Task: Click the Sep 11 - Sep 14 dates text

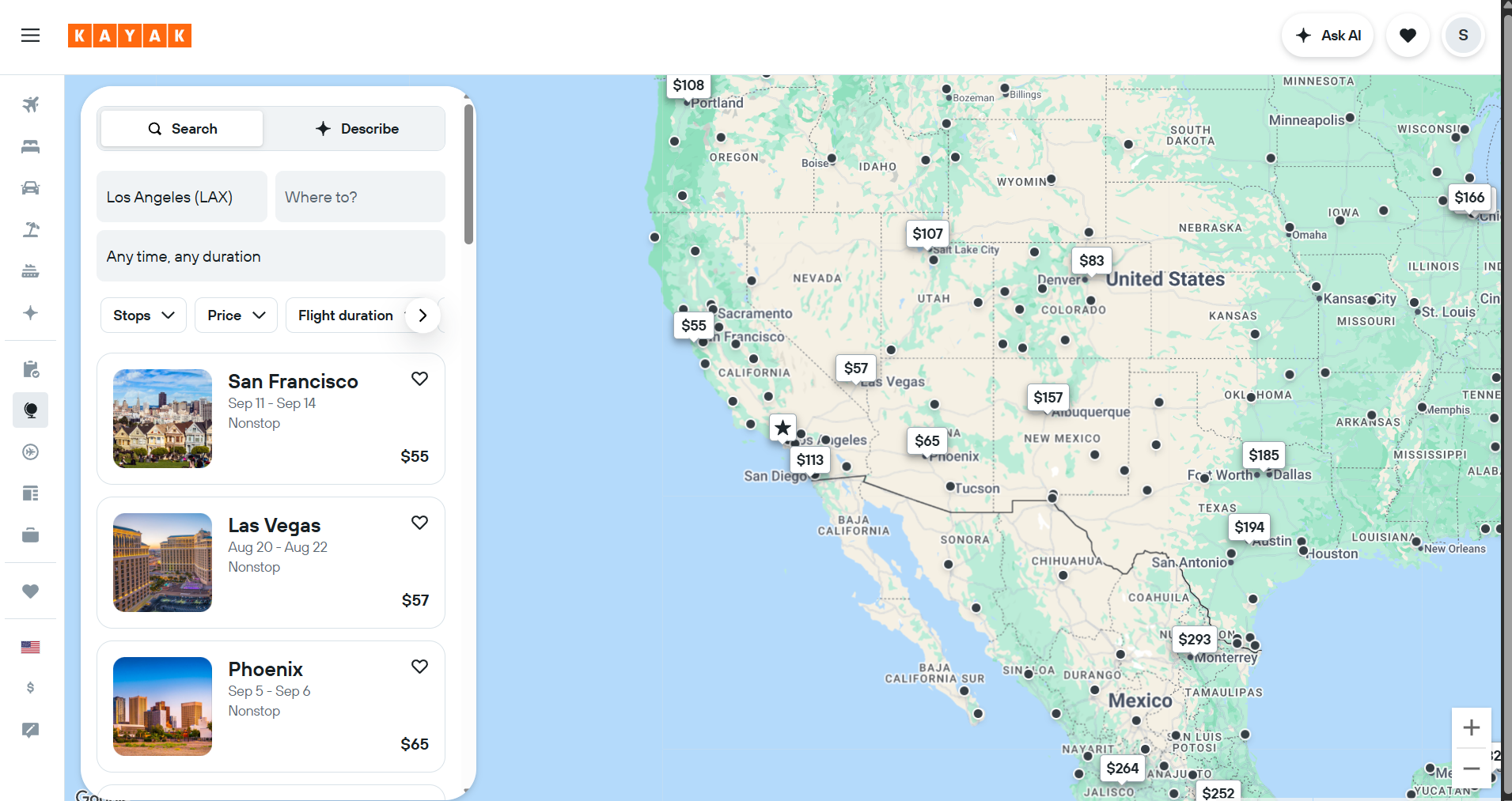Action: tap(271, 403)
